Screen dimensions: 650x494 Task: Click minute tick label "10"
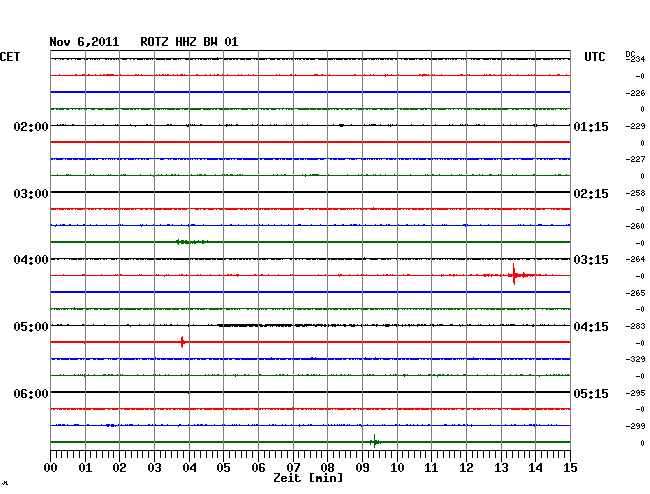point(397,467)
